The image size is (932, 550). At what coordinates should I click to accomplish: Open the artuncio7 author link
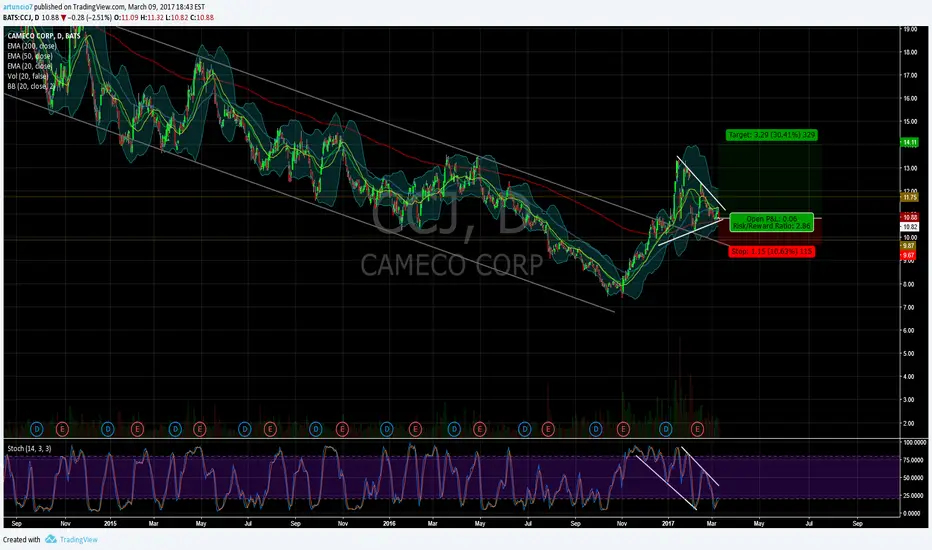tap(16, 7)
